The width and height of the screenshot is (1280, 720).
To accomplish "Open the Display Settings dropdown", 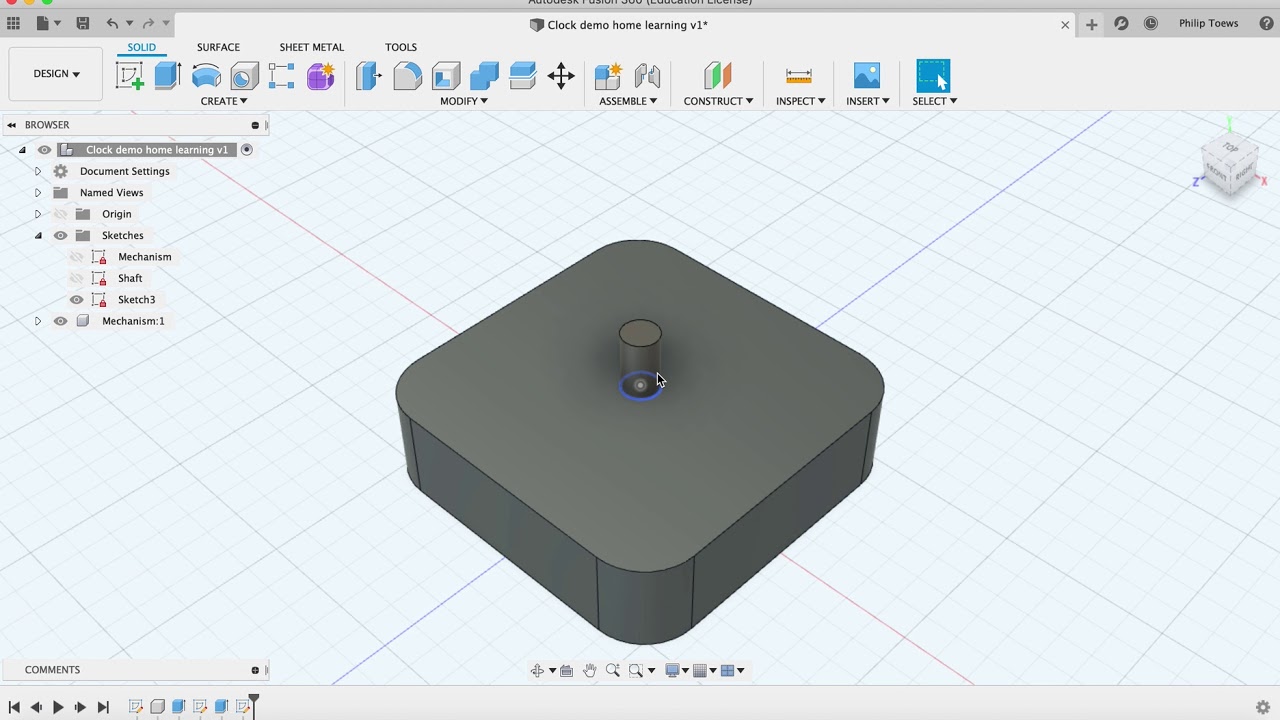I will coord(677,671).
